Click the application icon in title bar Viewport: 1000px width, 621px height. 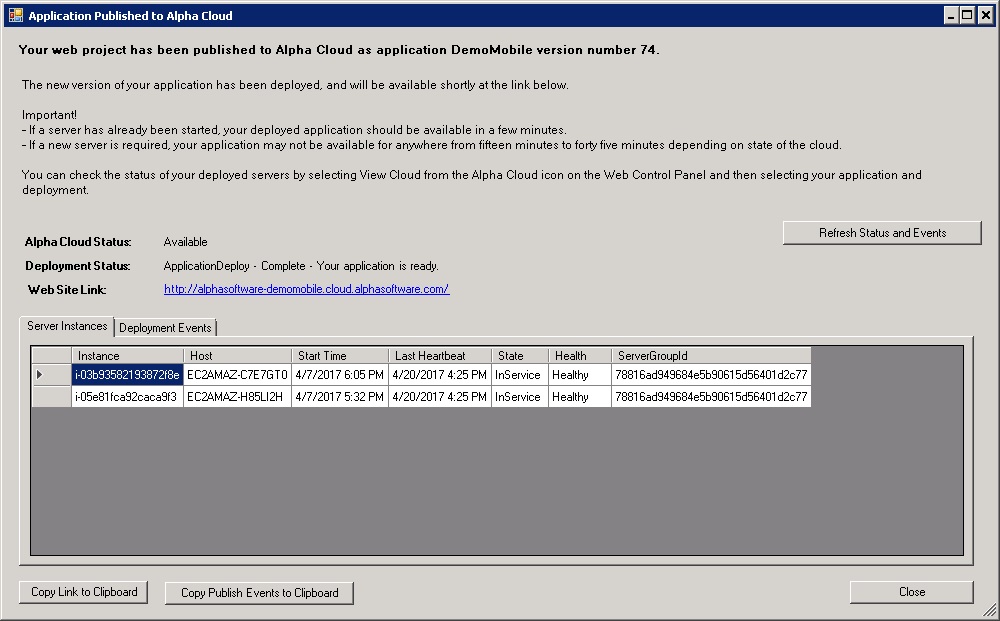click(15, 15)
